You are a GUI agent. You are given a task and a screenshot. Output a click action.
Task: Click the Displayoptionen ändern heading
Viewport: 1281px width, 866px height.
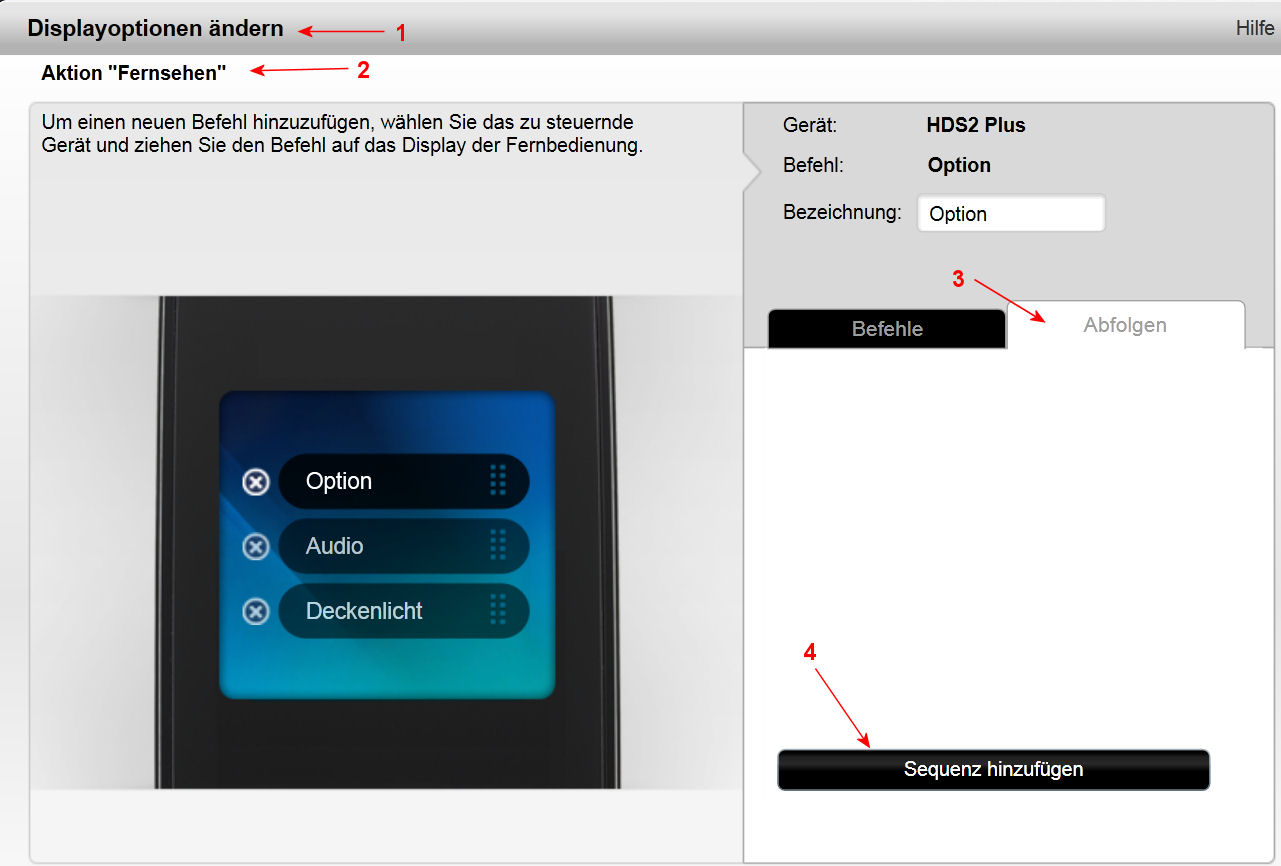coord(155,29)
